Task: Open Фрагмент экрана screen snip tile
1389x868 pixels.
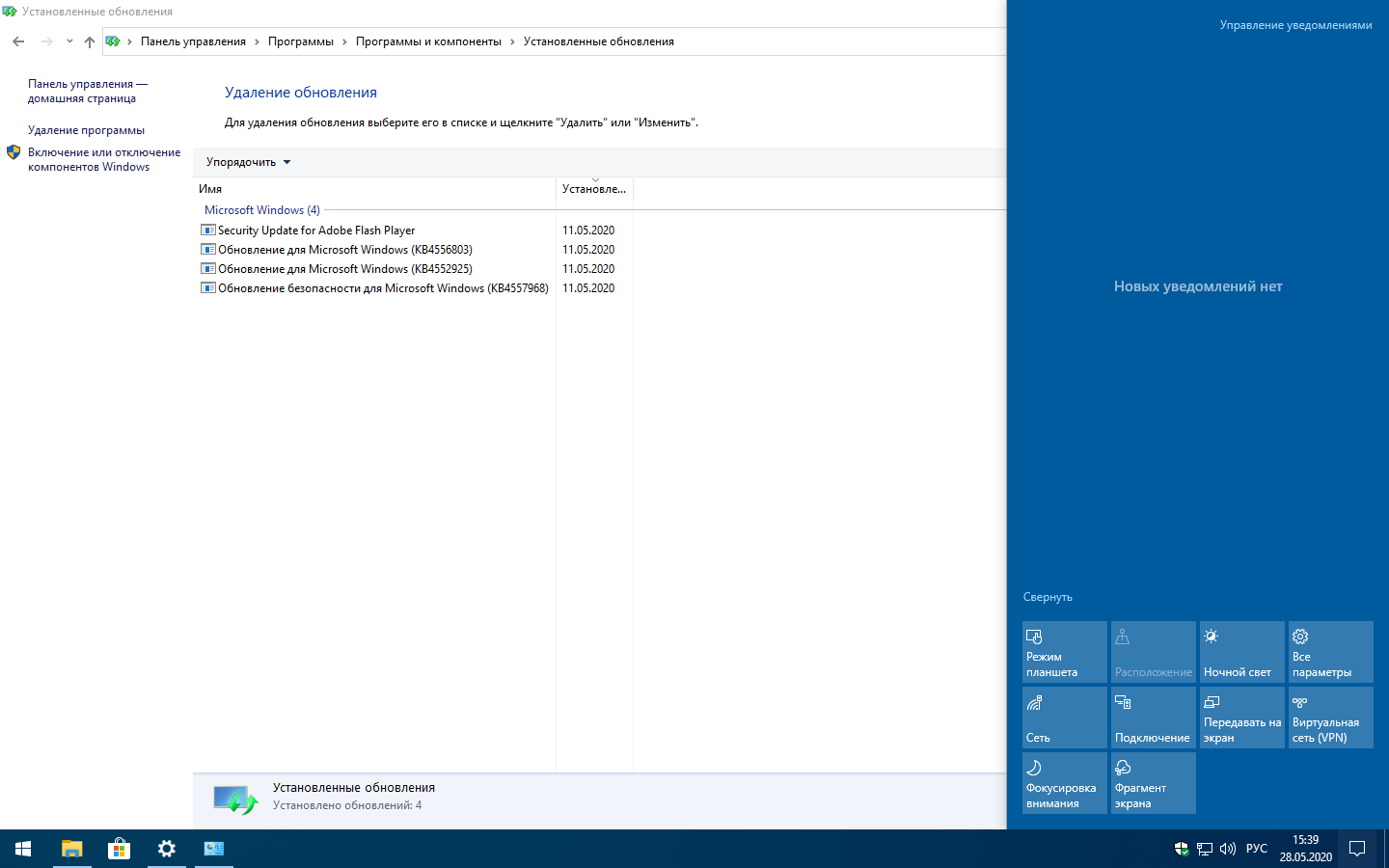Action: [1154, 783]
